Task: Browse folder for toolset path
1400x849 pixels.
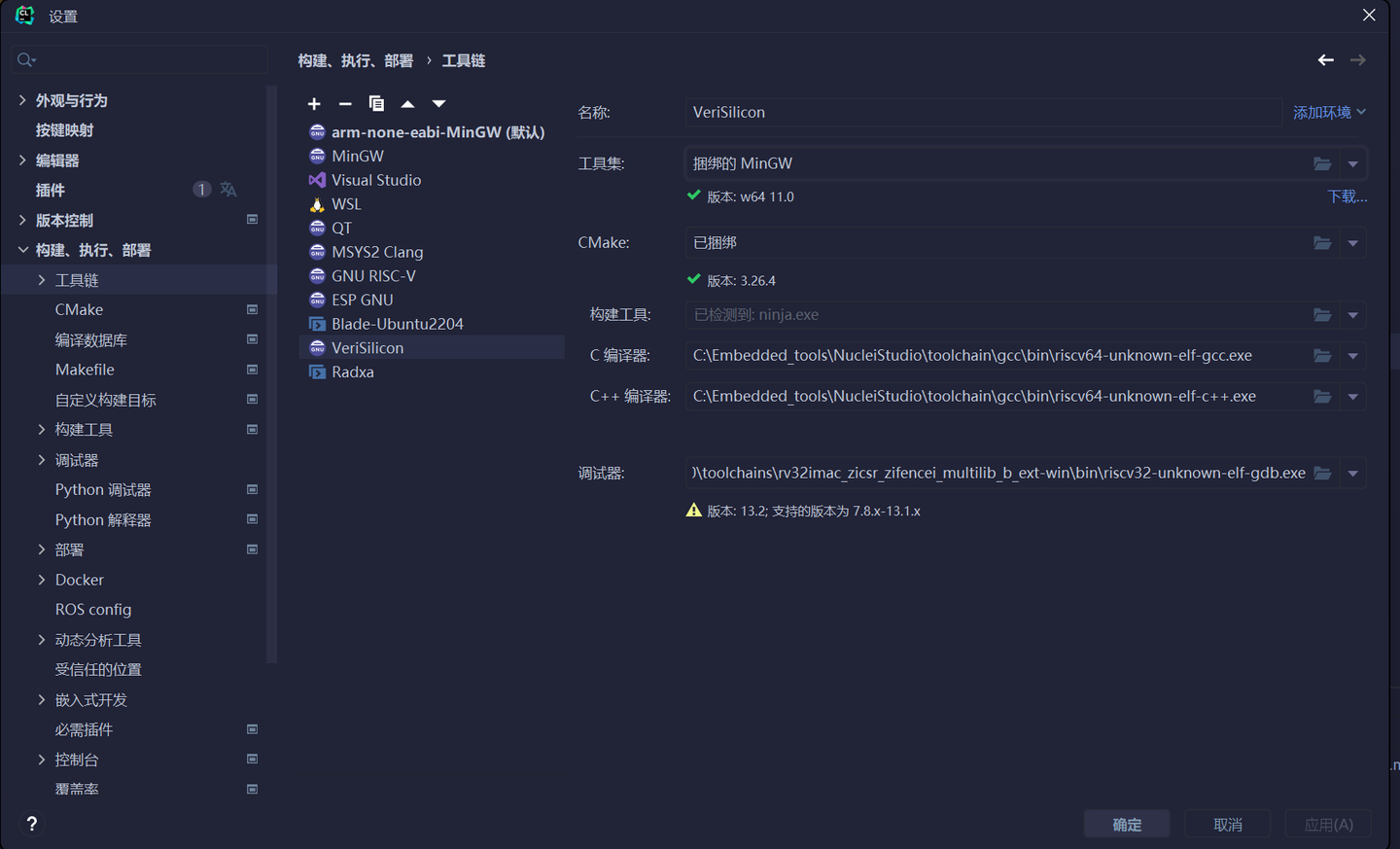Action: pyautogui.click(x=1322, y=163)
